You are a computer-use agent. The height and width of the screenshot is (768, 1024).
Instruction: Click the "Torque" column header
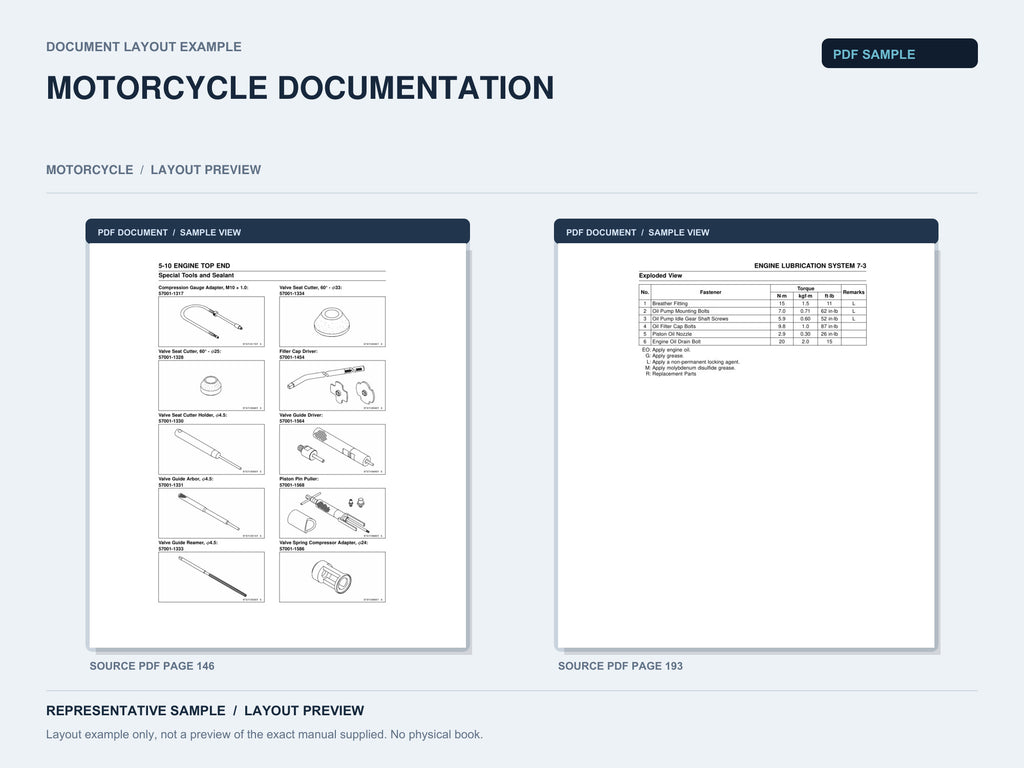click(x=806, y=288)
